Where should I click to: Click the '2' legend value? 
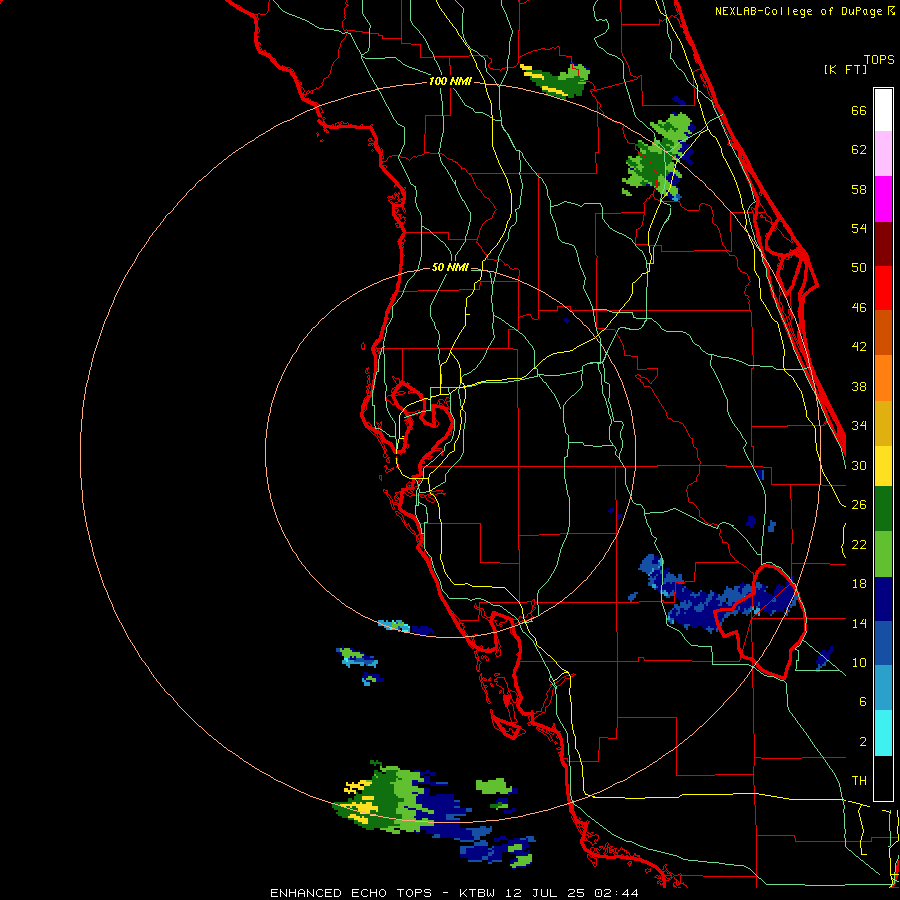click(863, 742)
